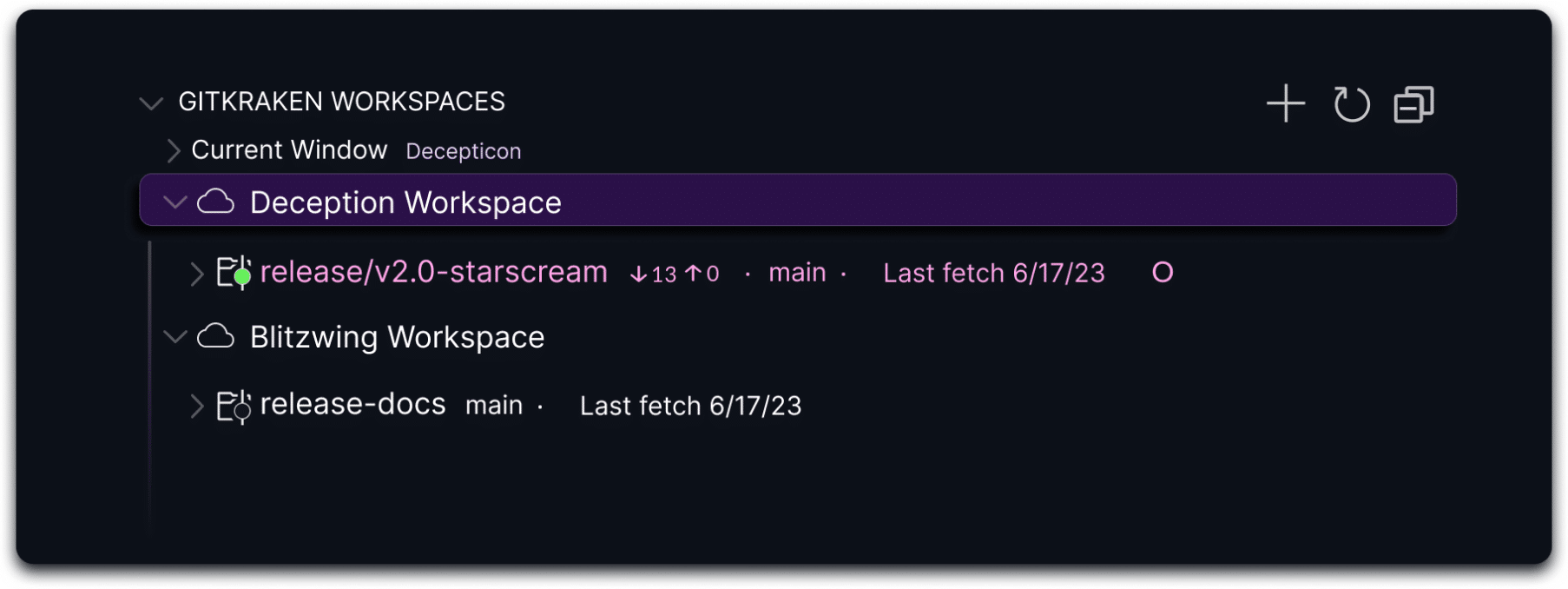Click the cloud icon beside Deception Workspace
The image size is (1568, 589).
click(215, 202)
